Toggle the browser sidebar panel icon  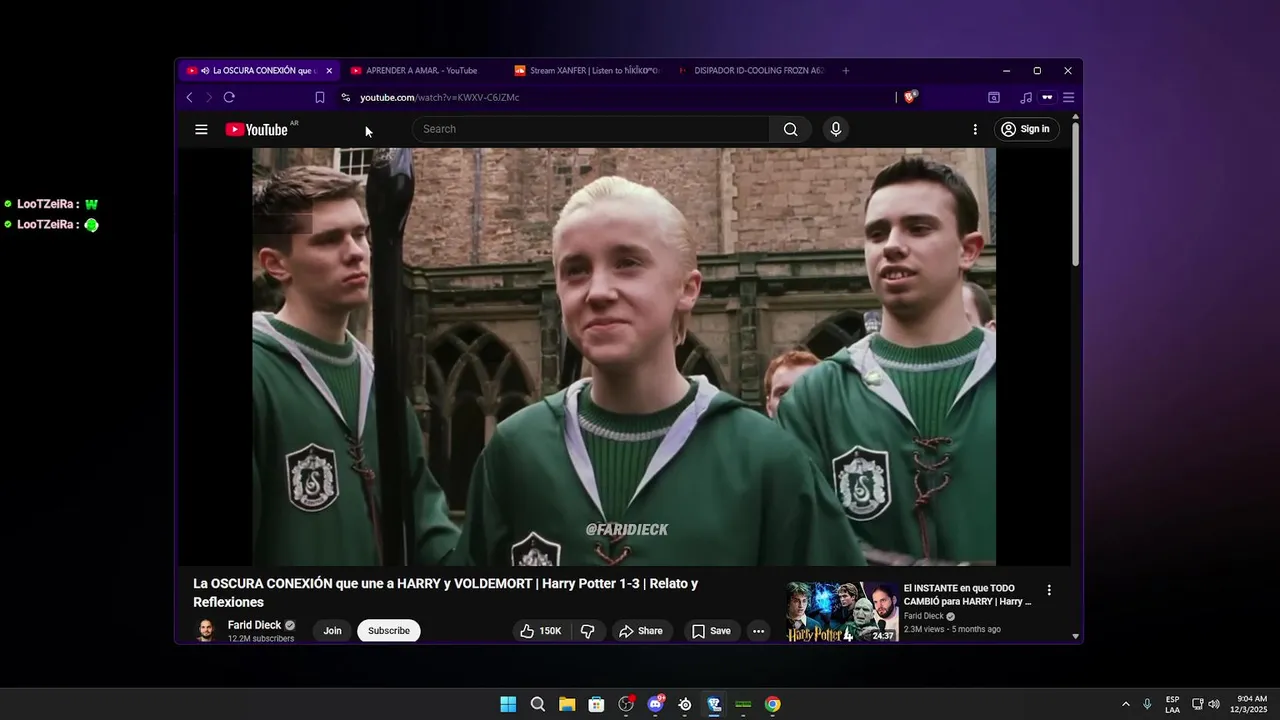[994, 97]
